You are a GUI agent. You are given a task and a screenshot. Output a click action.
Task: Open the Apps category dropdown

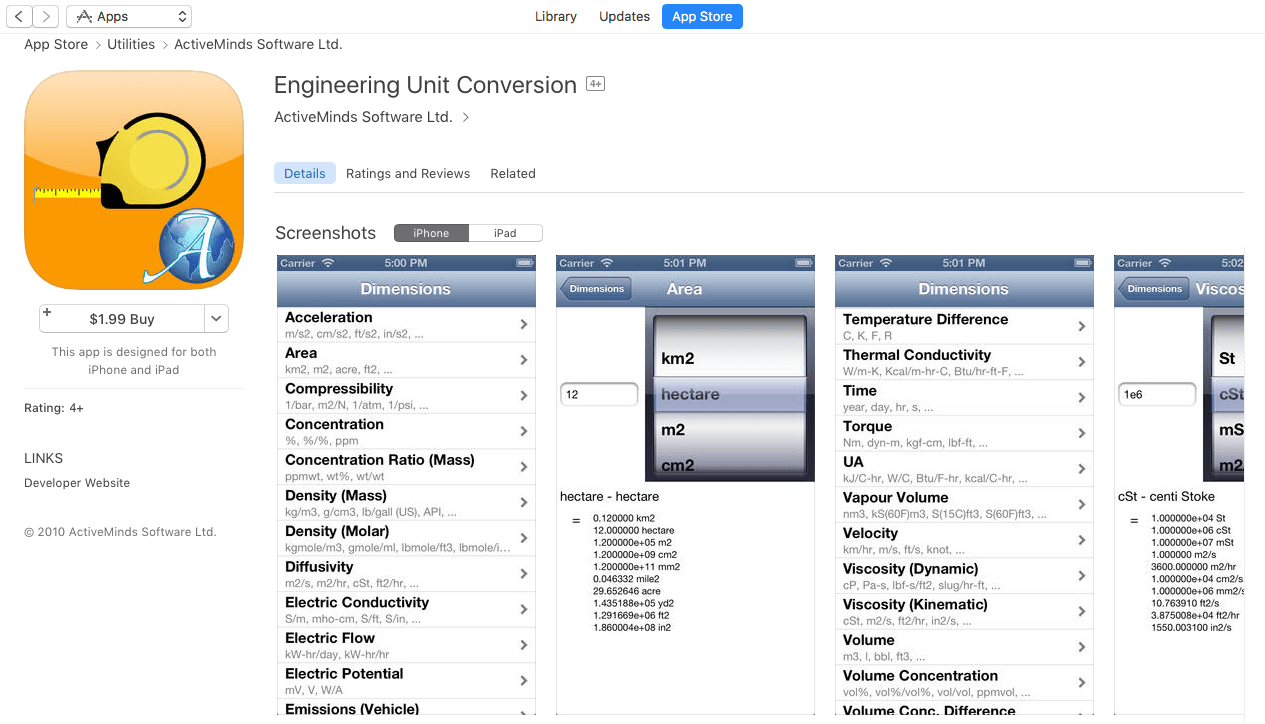coord(129,16)
